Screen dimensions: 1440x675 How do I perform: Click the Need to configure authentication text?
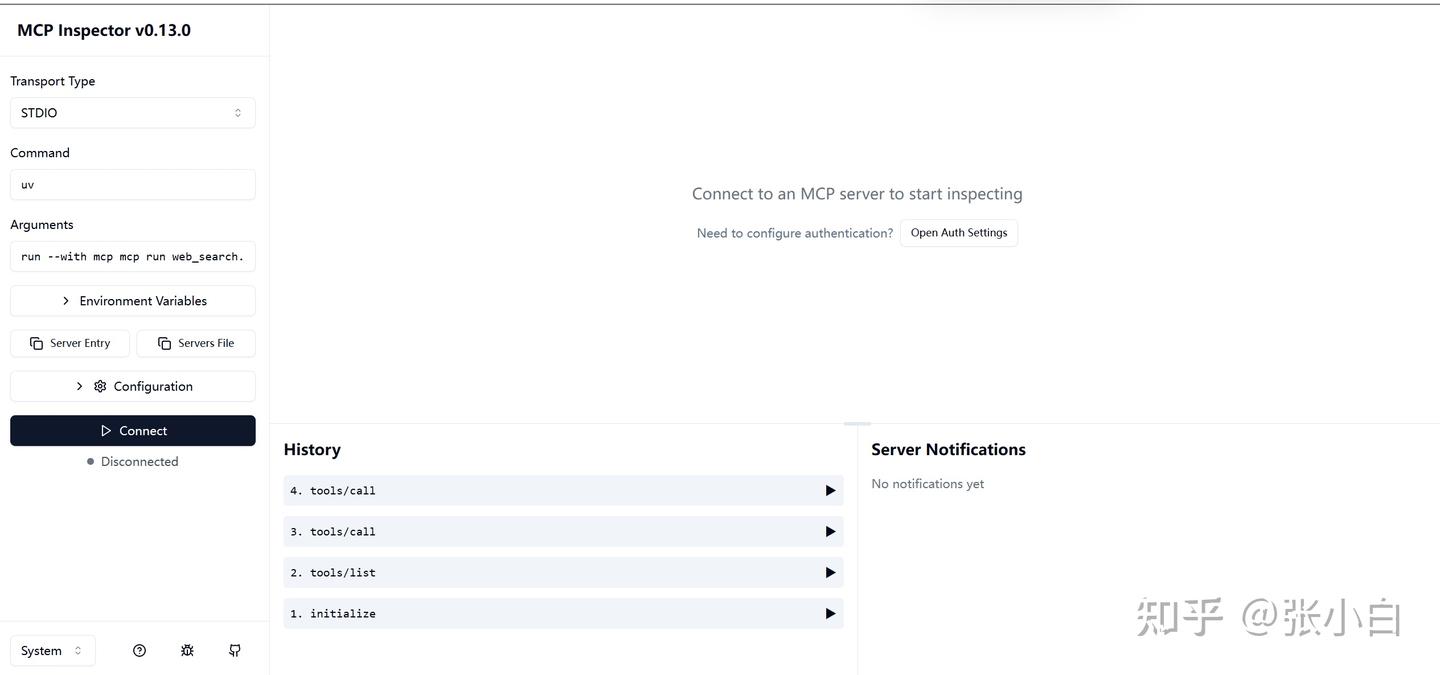(x=795, y=233)
